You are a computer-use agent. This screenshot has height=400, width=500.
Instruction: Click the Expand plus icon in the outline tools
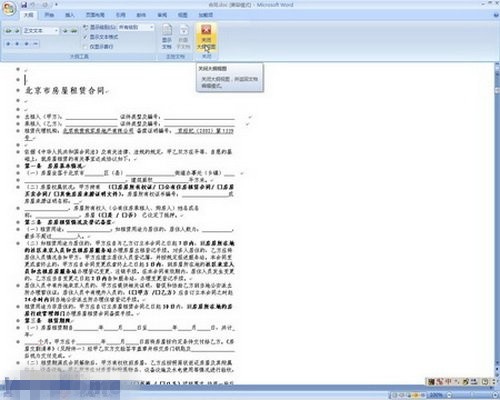[26, 44]
